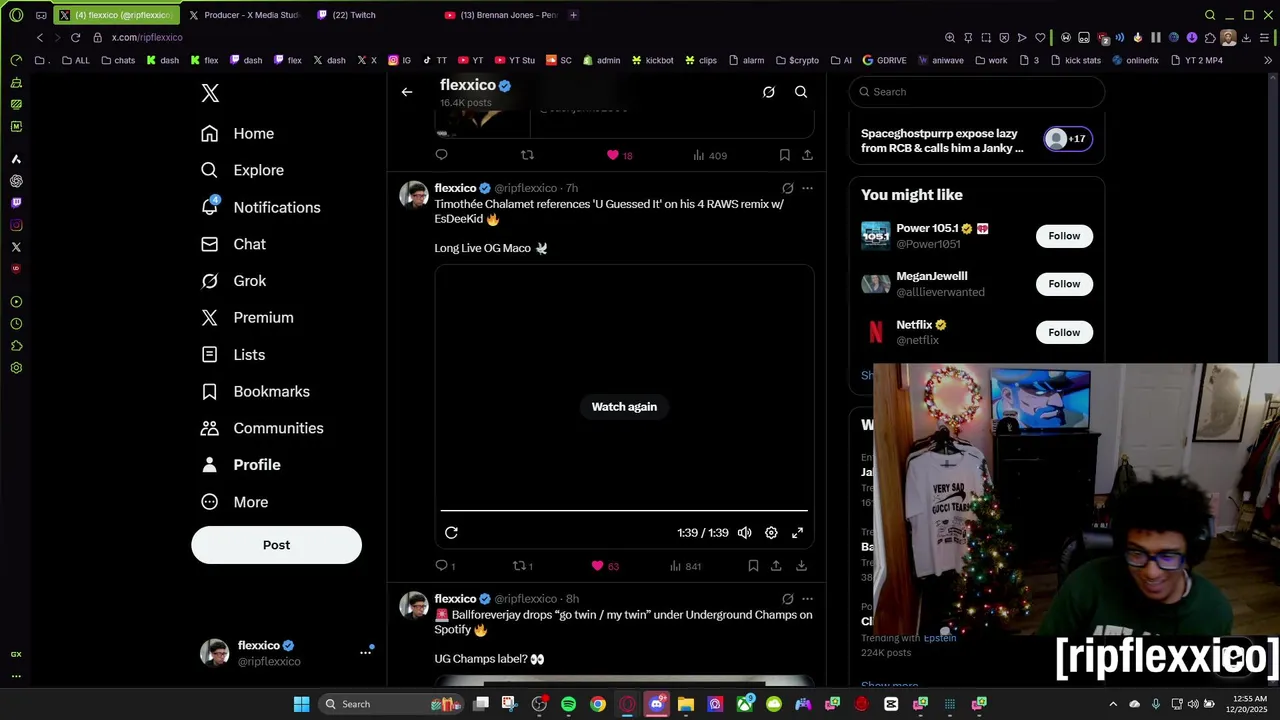Go to Profile in the sidebar
This screenshot has width=1280, height=720.
[240, 465]
